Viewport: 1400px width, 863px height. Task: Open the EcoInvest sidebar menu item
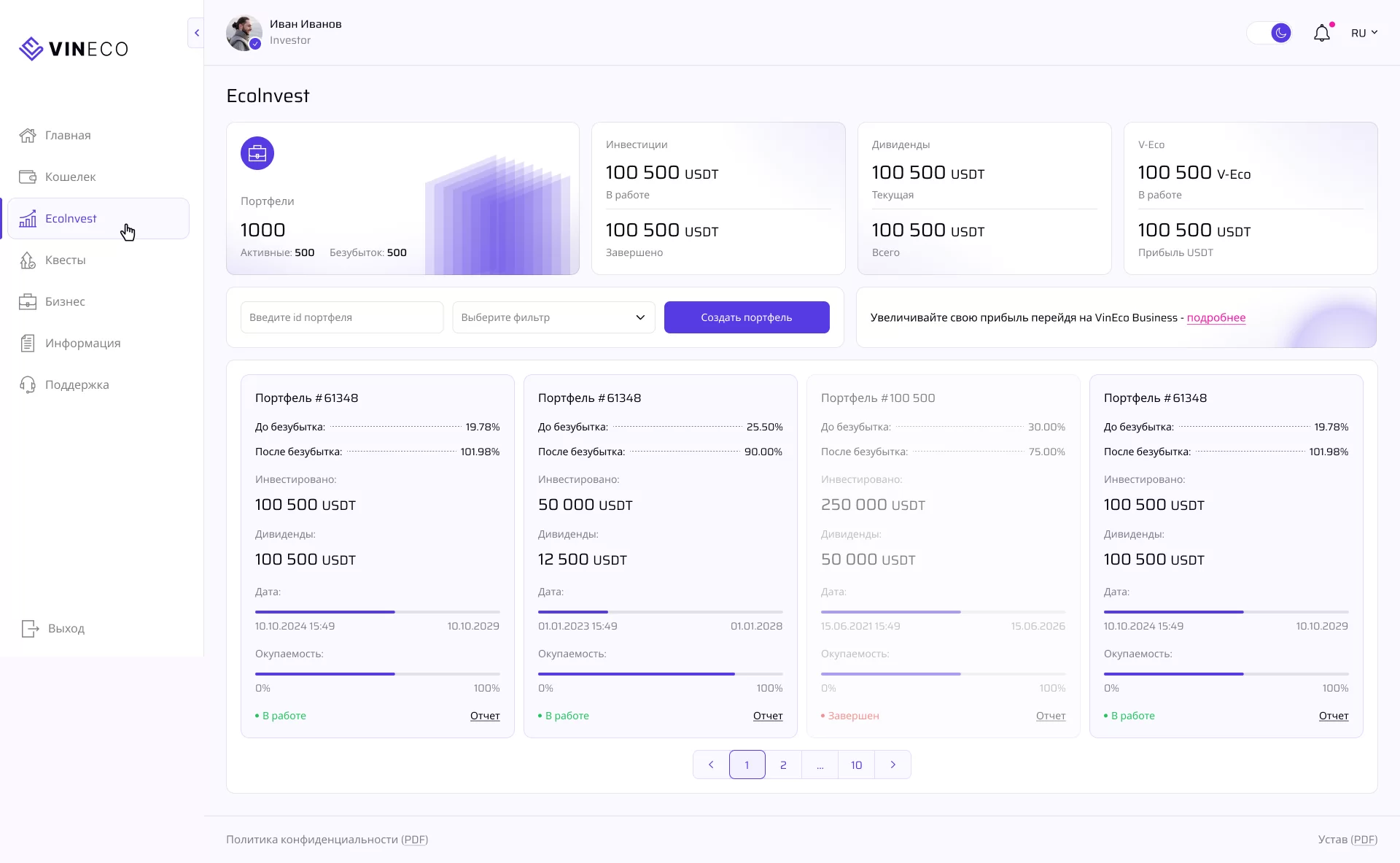pos(71,219)
